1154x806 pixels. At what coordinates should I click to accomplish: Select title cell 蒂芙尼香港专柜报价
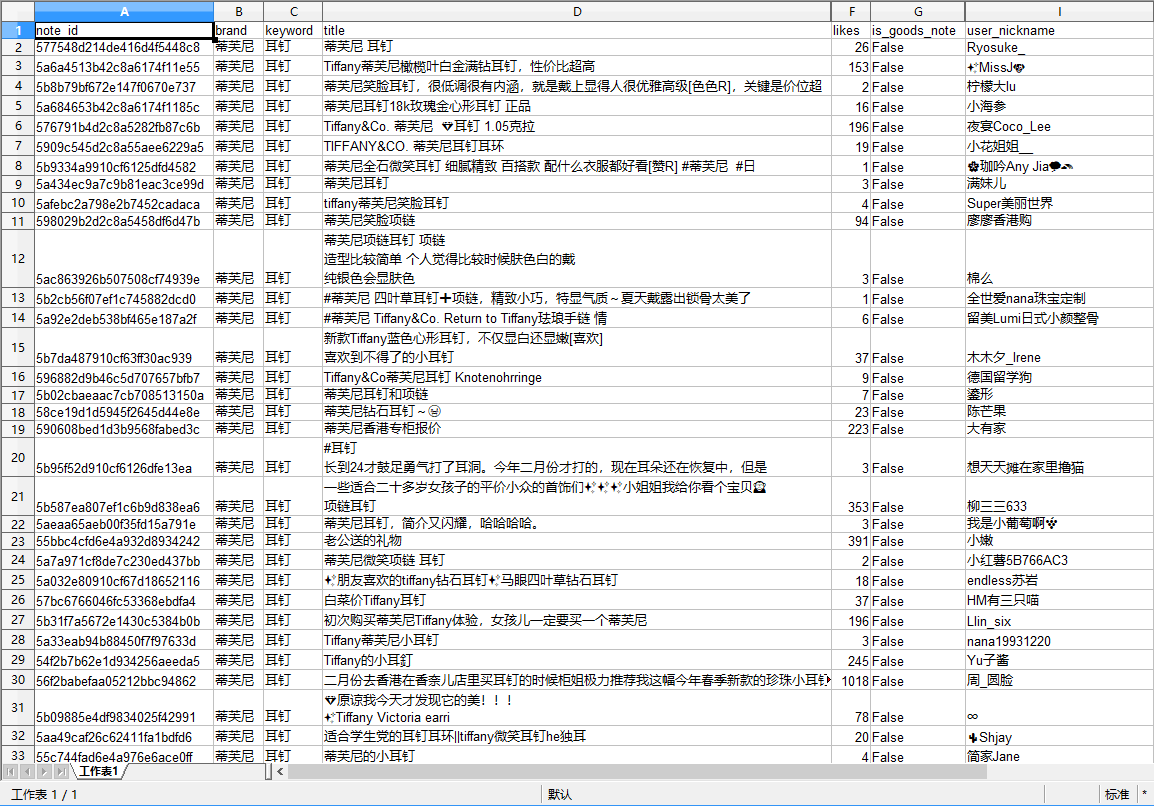(576, 428)
